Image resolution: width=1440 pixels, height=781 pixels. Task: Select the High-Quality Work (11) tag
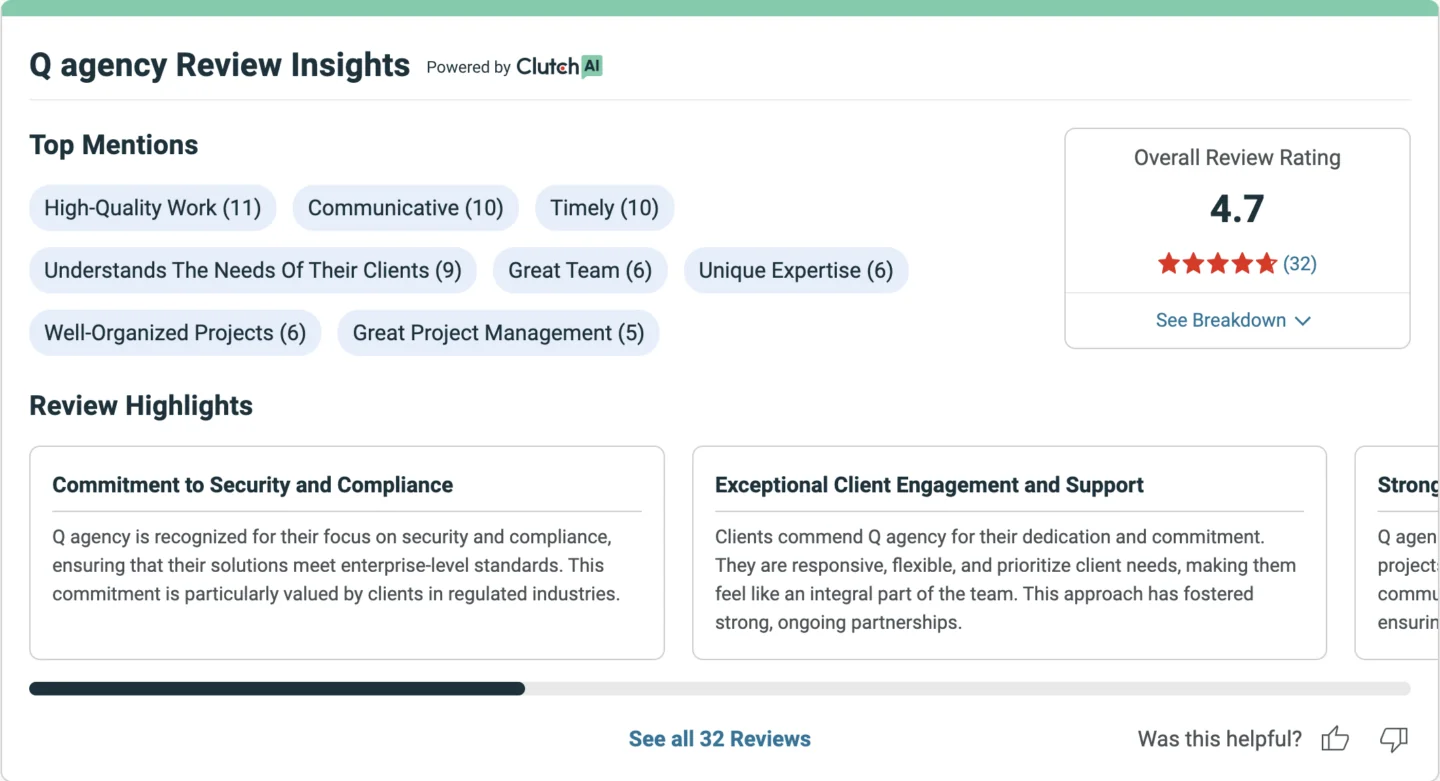pyautogui.click(x=152, y=208)
